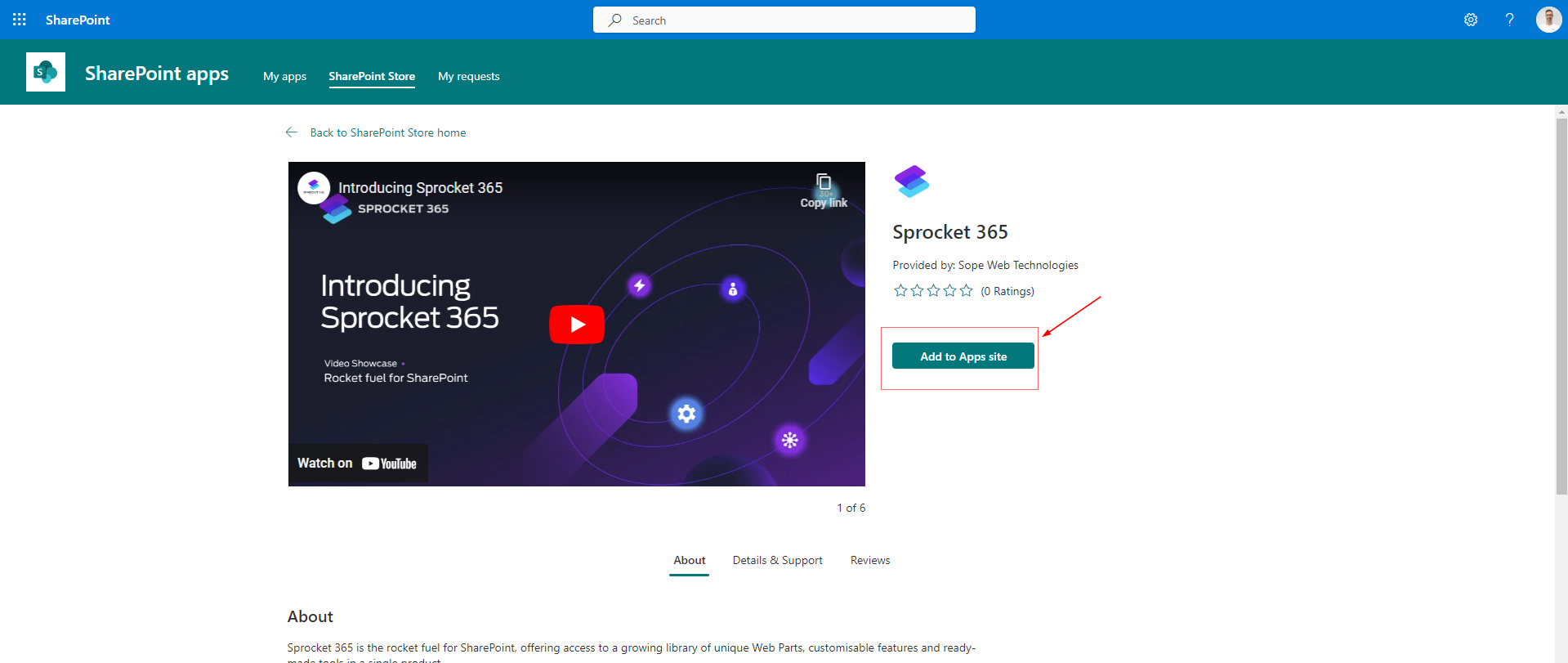
Task: Click the Sprocket 365 app logo icon
Action: point(912,181)
